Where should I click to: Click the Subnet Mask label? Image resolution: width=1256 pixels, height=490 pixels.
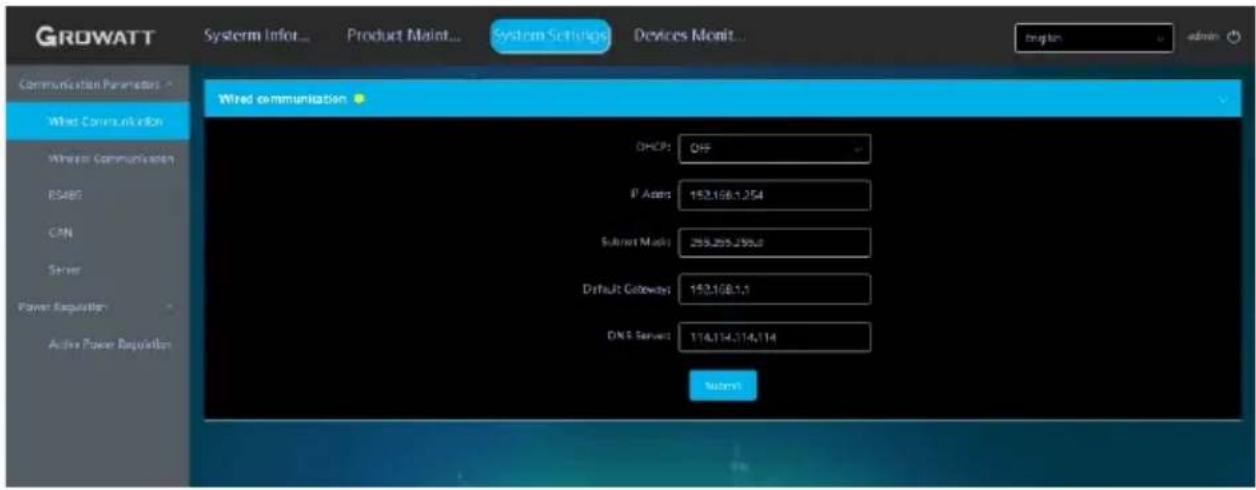634,242
